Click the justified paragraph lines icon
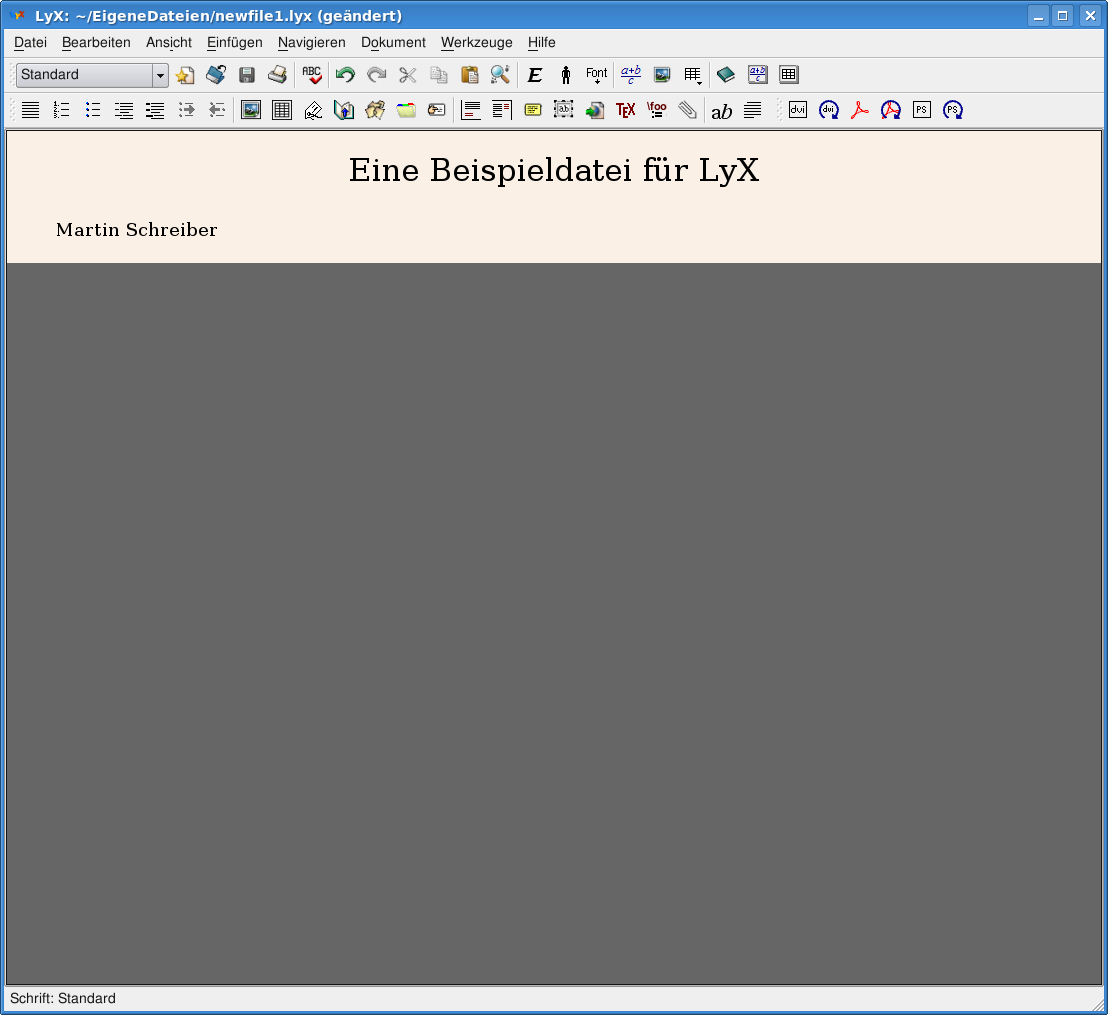This screenshot has height=1015, width=1108. point(30,110)
